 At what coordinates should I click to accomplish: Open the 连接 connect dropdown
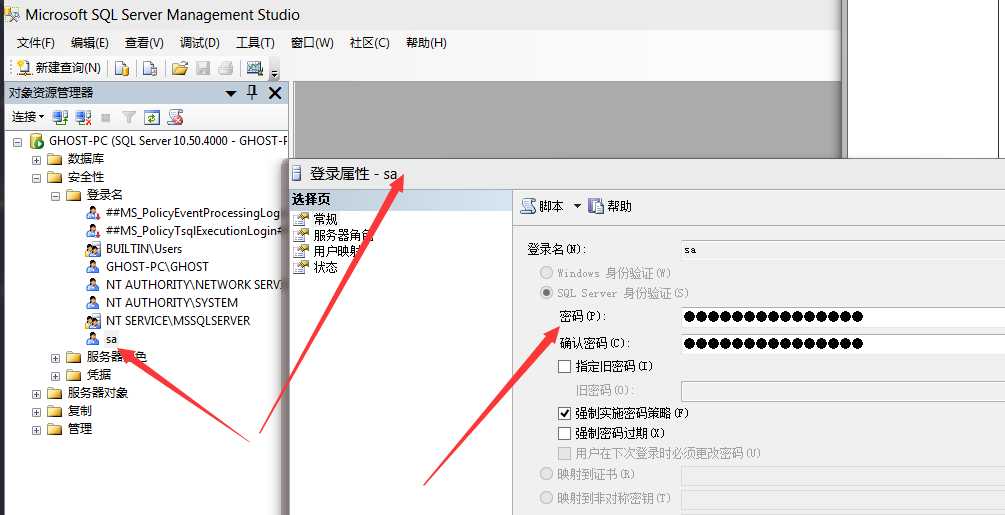pyautogui.click(x=28, y=117)
